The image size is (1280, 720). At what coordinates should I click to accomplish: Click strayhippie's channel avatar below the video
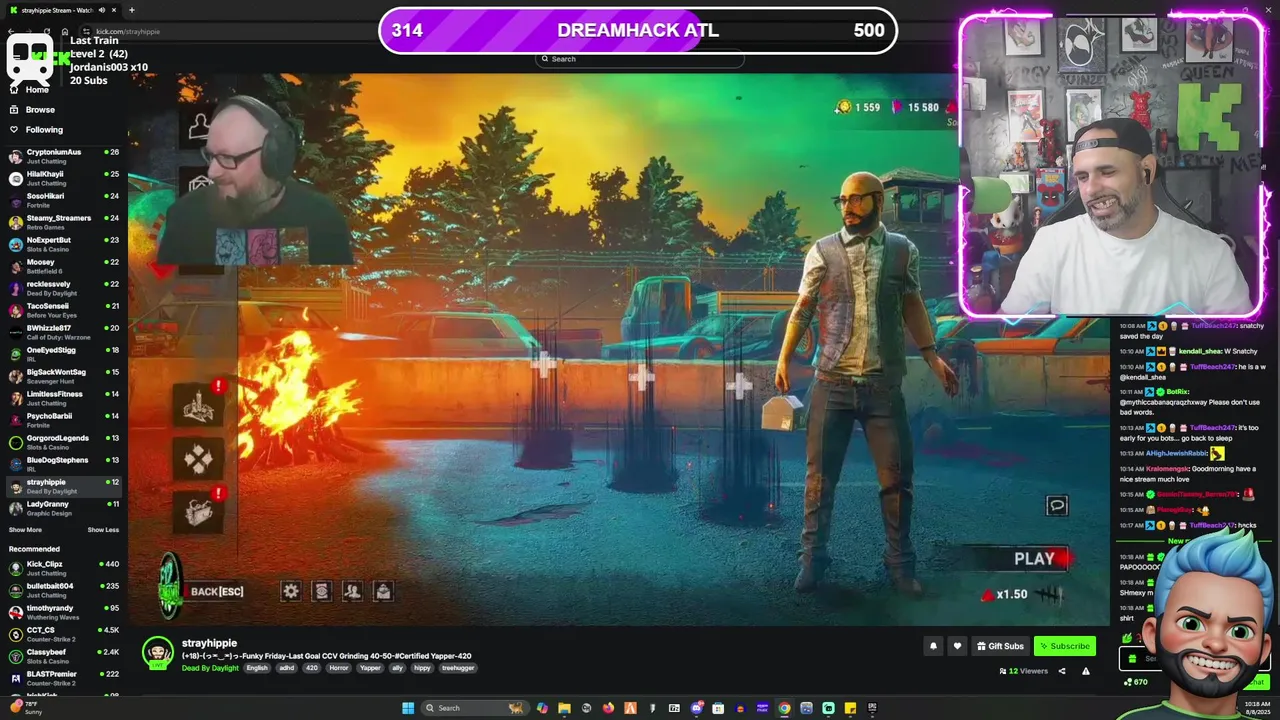tap(157, 653)
